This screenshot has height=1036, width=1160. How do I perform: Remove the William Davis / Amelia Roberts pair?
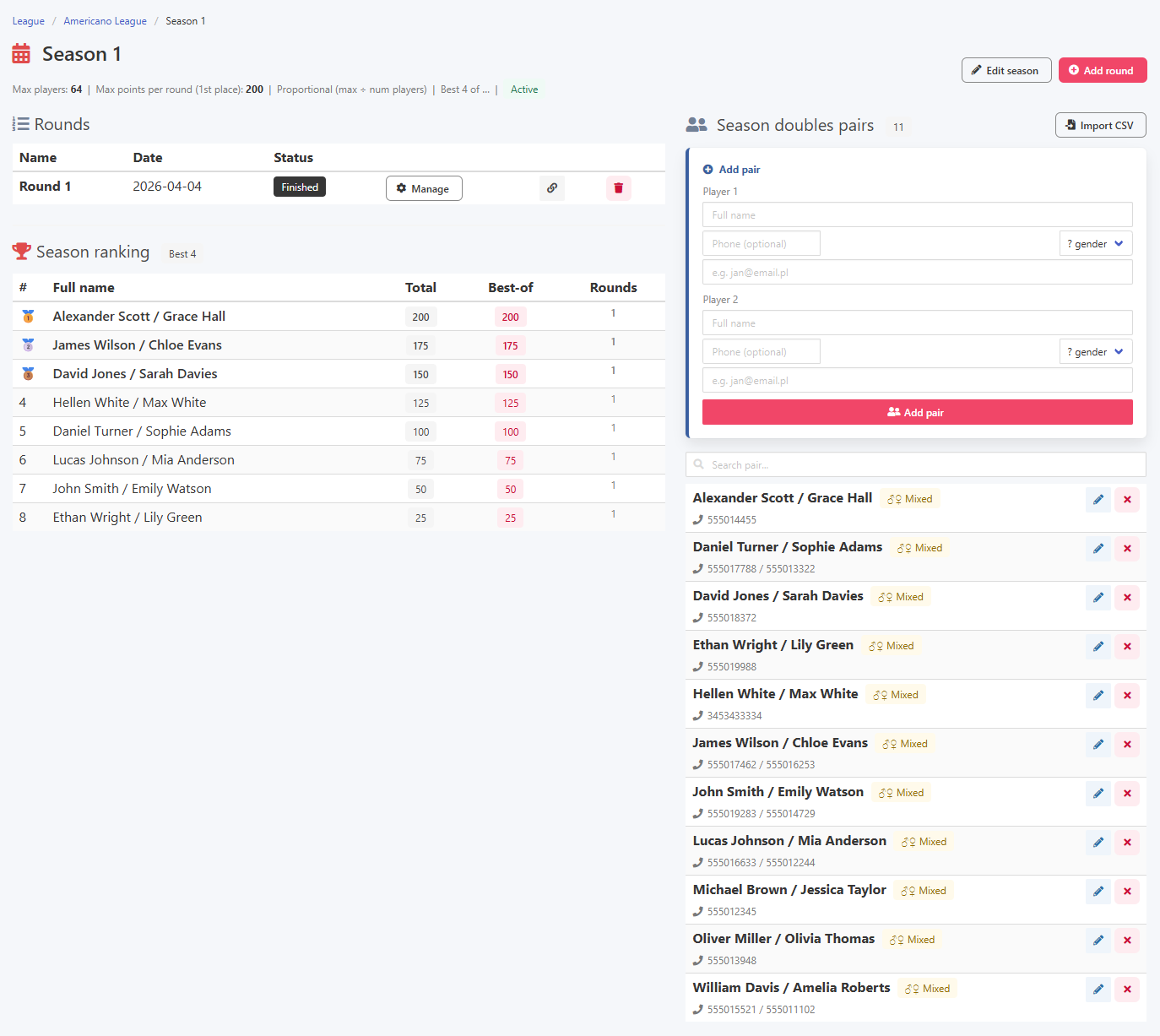[1127, 990]
